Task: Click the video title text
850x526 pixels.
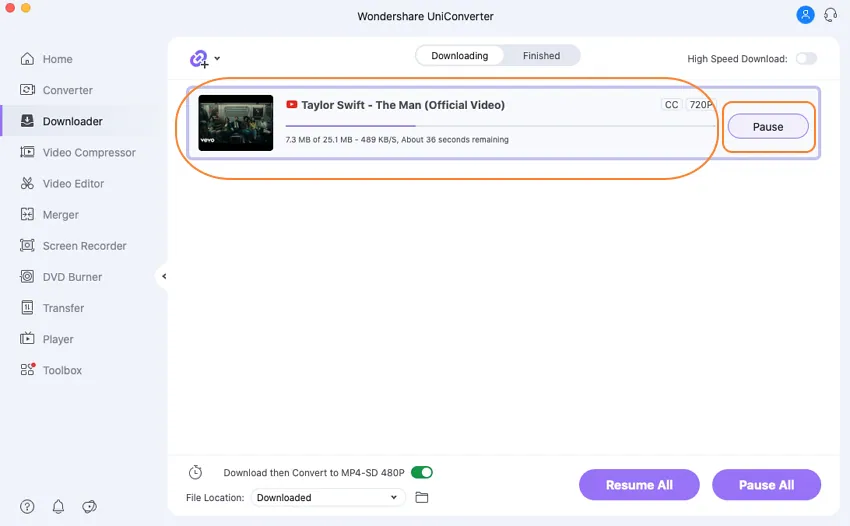Action: pos(403,105)
